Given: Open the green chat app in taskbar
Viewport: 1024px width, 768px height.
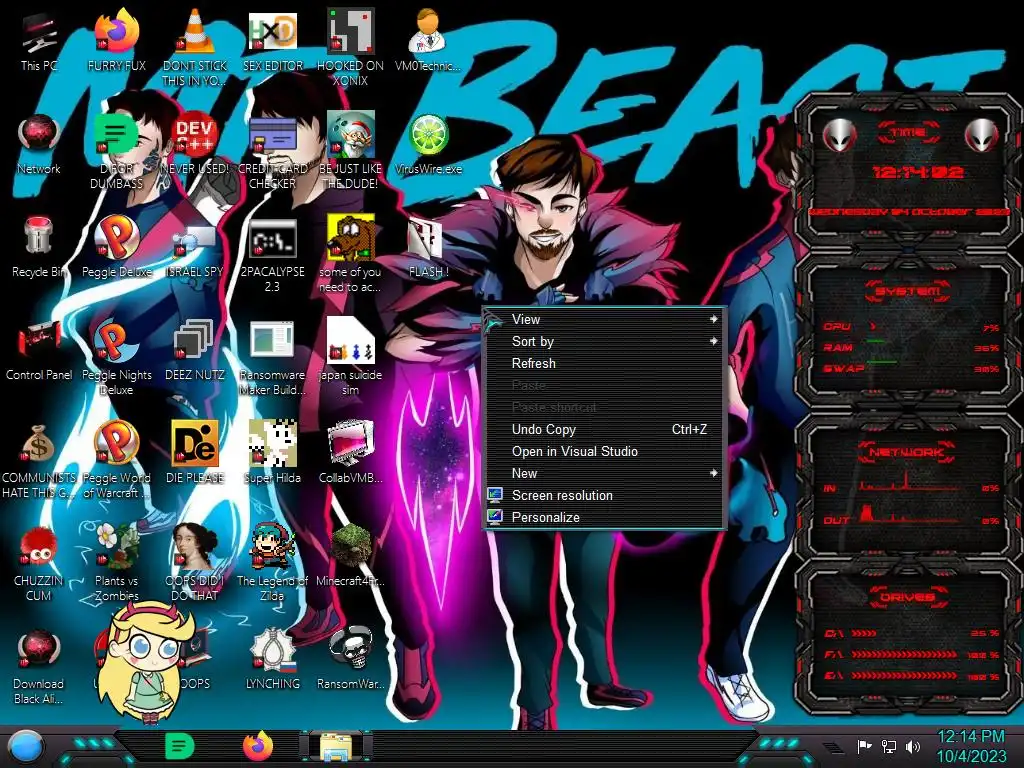Looking at the screenshot, I should coord(180,746).
